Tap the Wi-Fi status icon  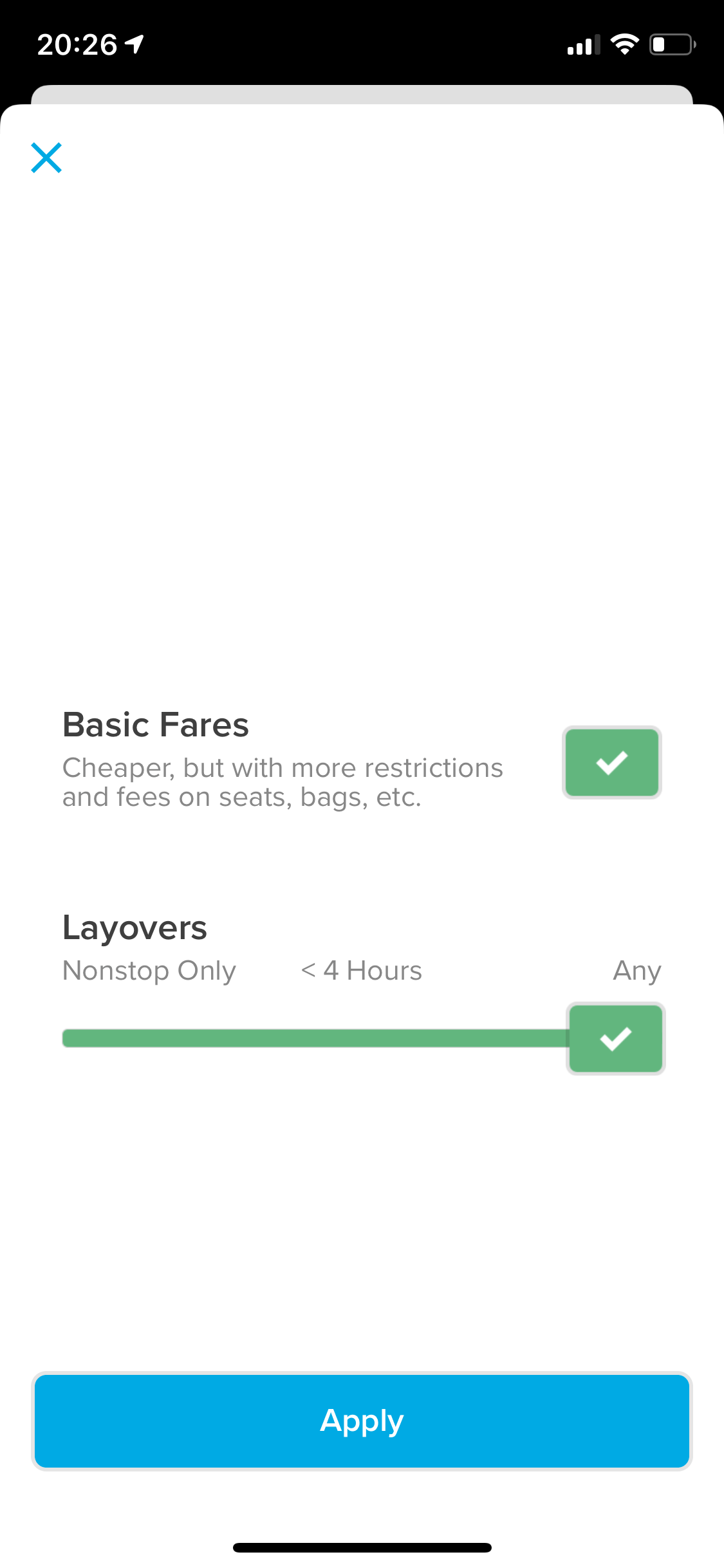(x=624, y=44)
